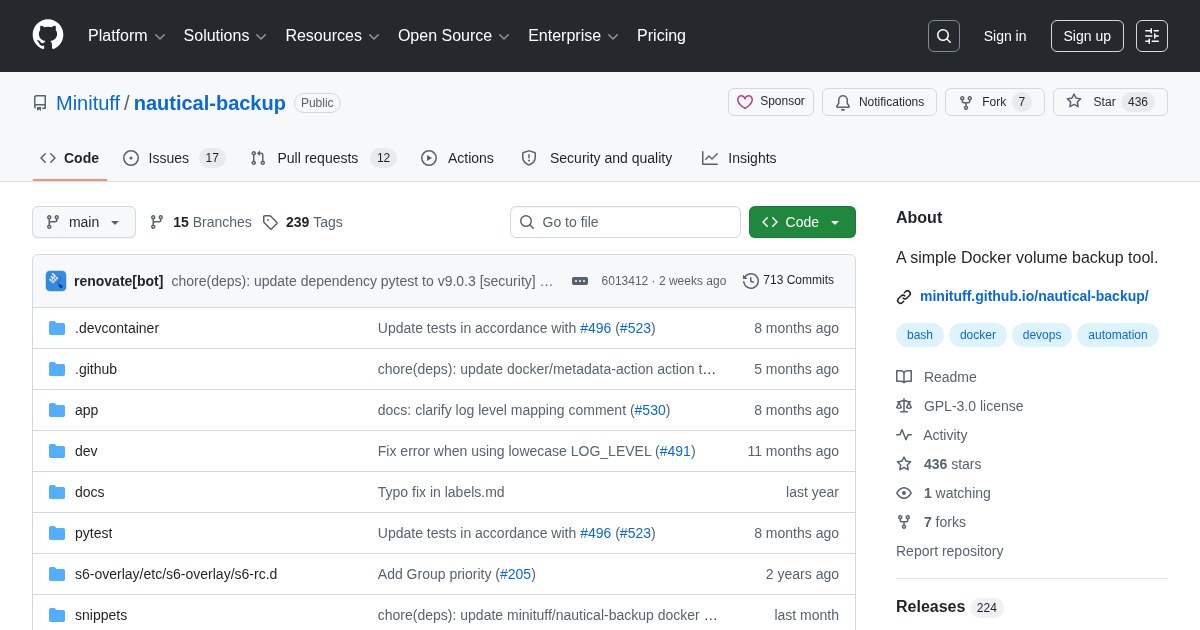Click the repository book icon

coord(40,103)
